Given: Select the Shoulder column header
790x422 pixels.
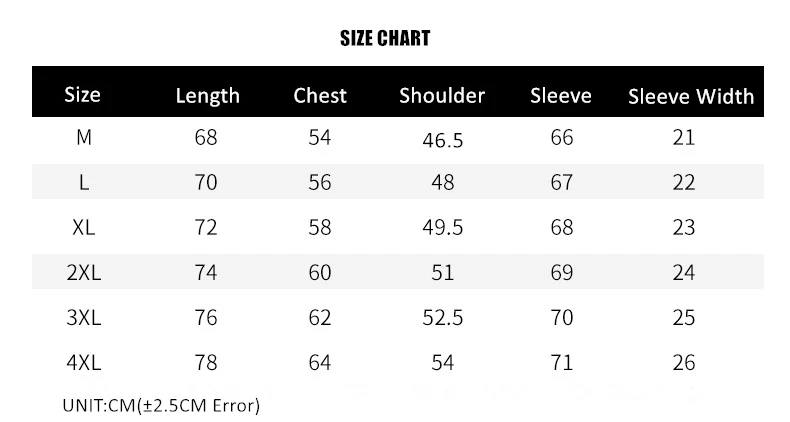Looking at the screenshot, I should (x=442, y=95).
